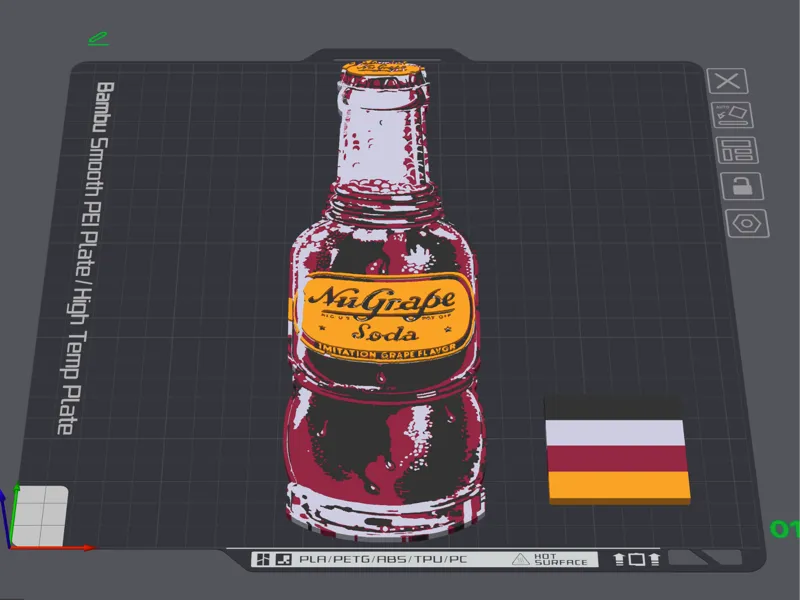Screen dimensions: 800x600
Task: Click the lavender stripe of the block
Action: pos(615,433)
